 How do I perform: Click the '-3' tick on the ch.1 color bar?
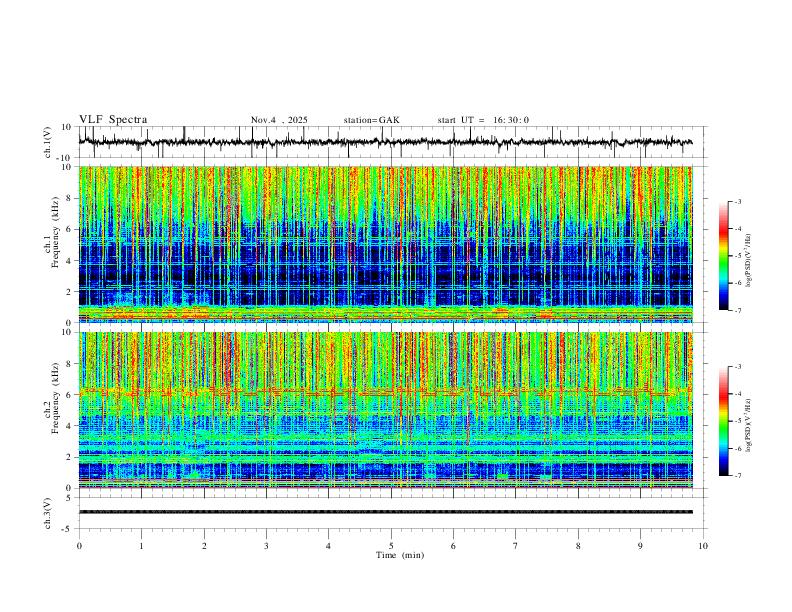point(737,201)
